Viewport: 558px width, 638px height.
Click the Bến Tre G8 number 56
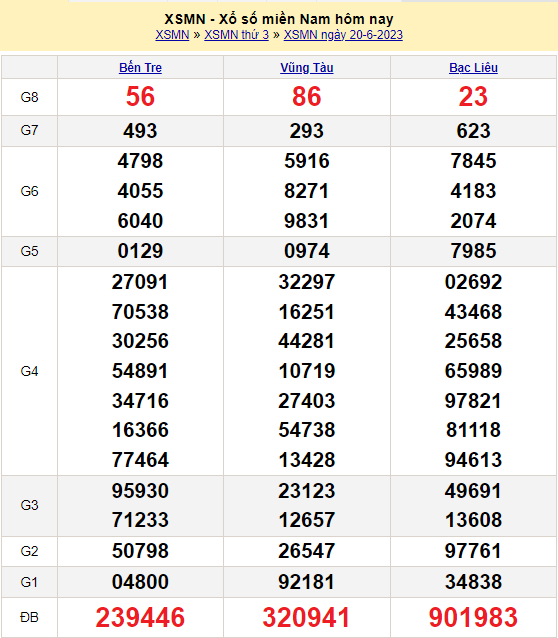pos(140,97)
